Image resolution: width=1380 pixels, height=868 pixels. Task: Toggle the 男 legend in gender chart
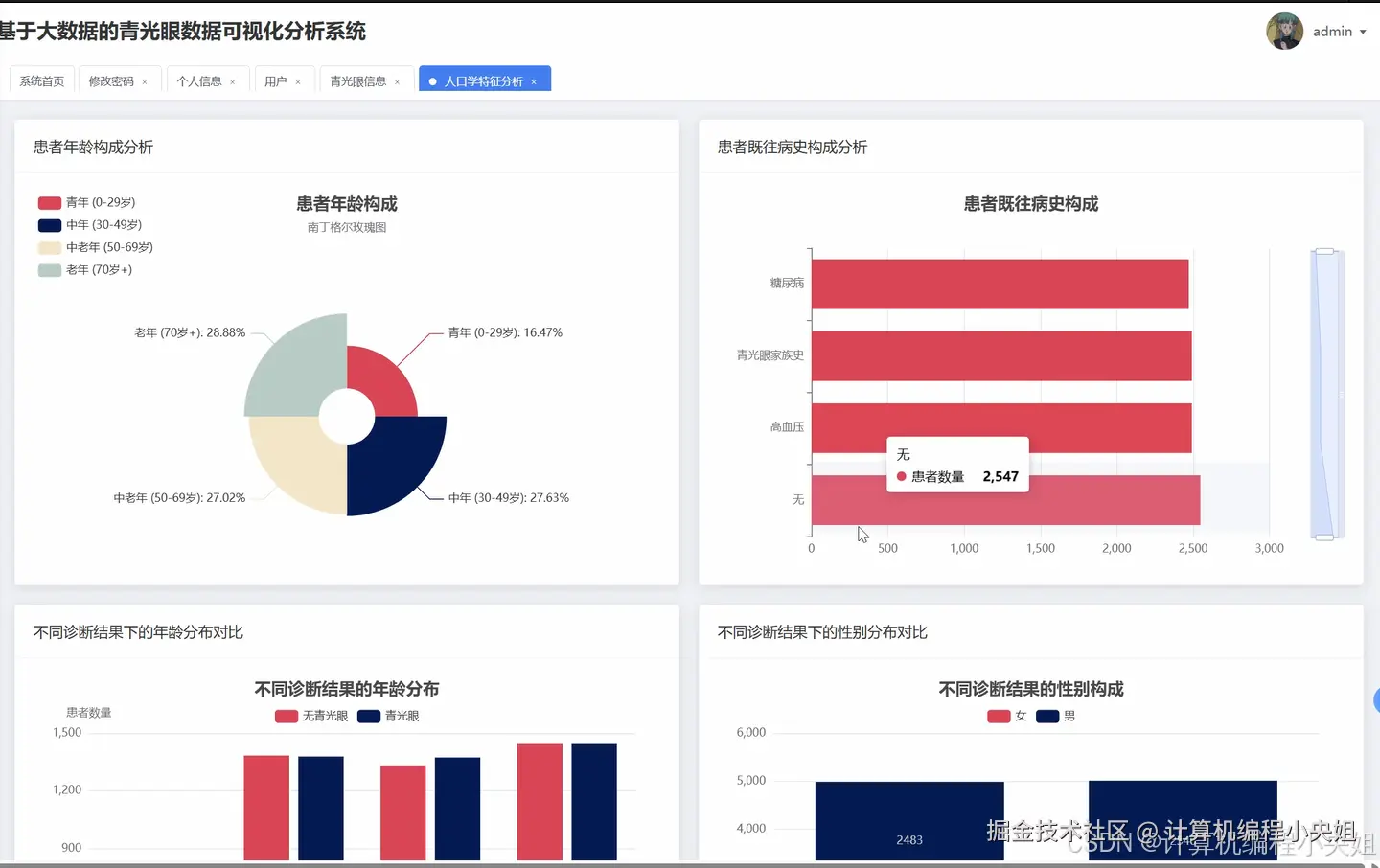coord(1056,716)
